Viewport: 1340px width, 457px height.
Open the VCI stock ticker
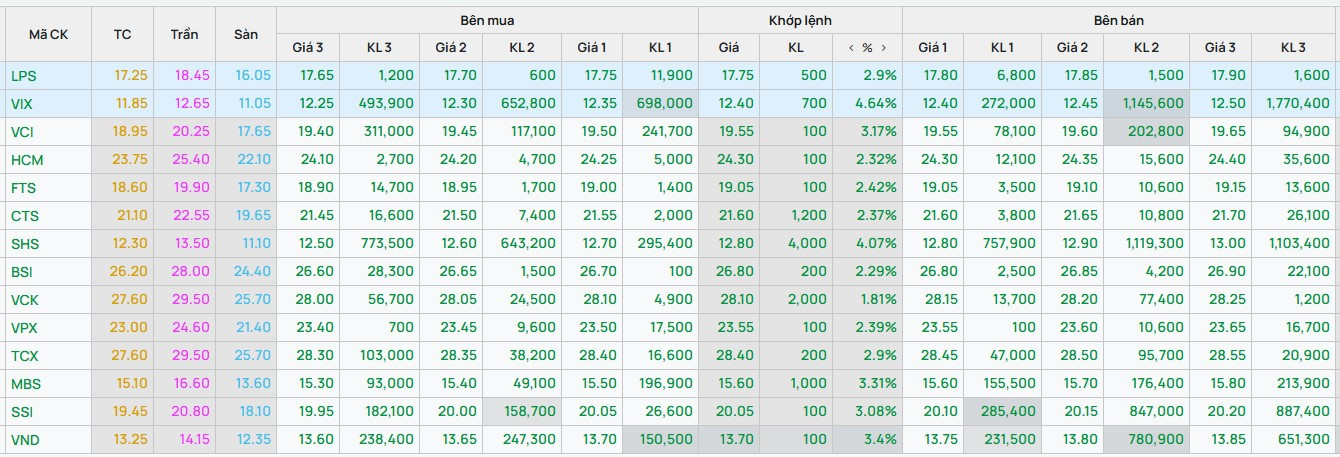(22, 131)
